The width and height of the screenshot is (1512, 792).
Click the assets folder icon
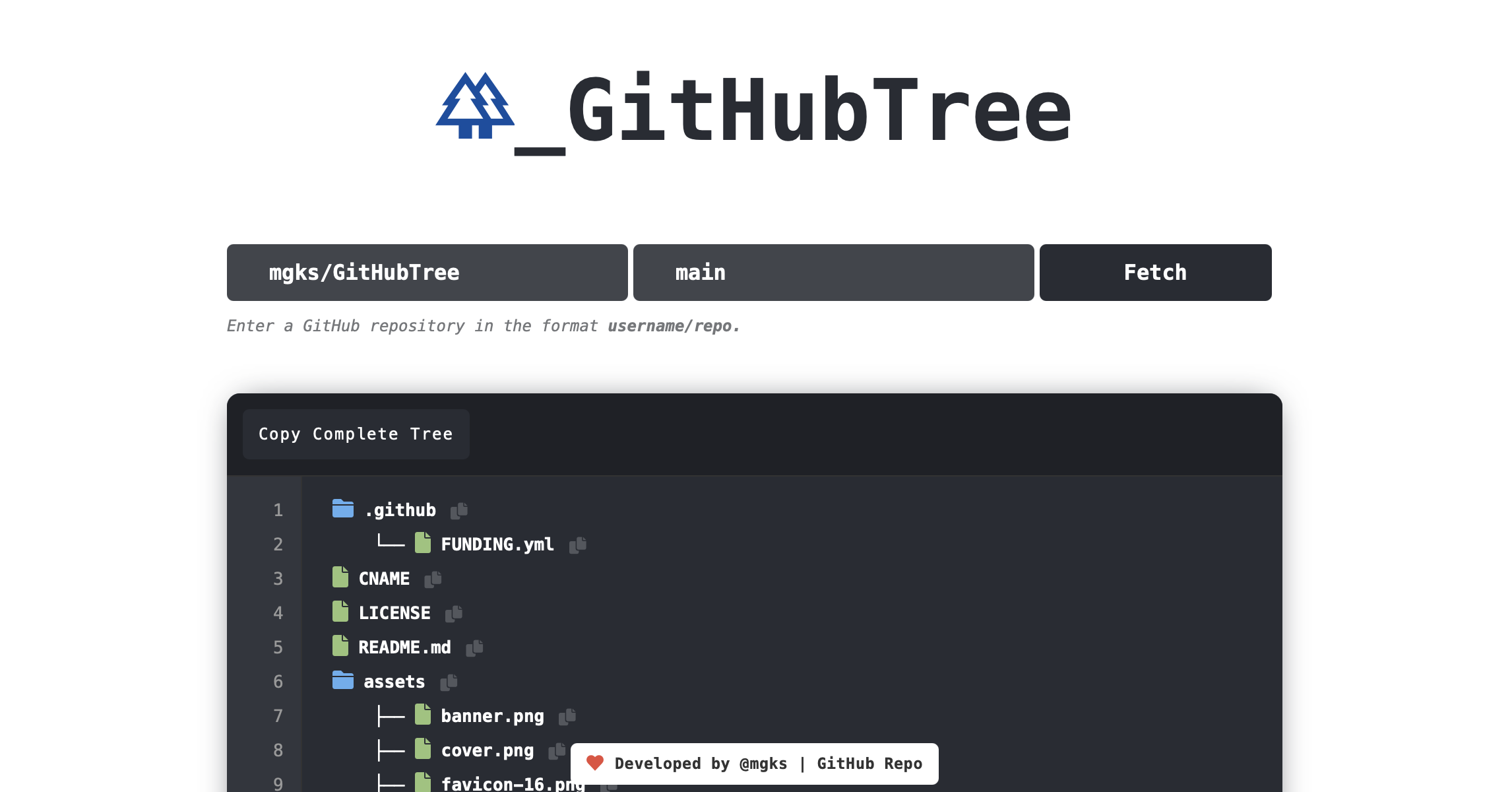click(342, 680)
